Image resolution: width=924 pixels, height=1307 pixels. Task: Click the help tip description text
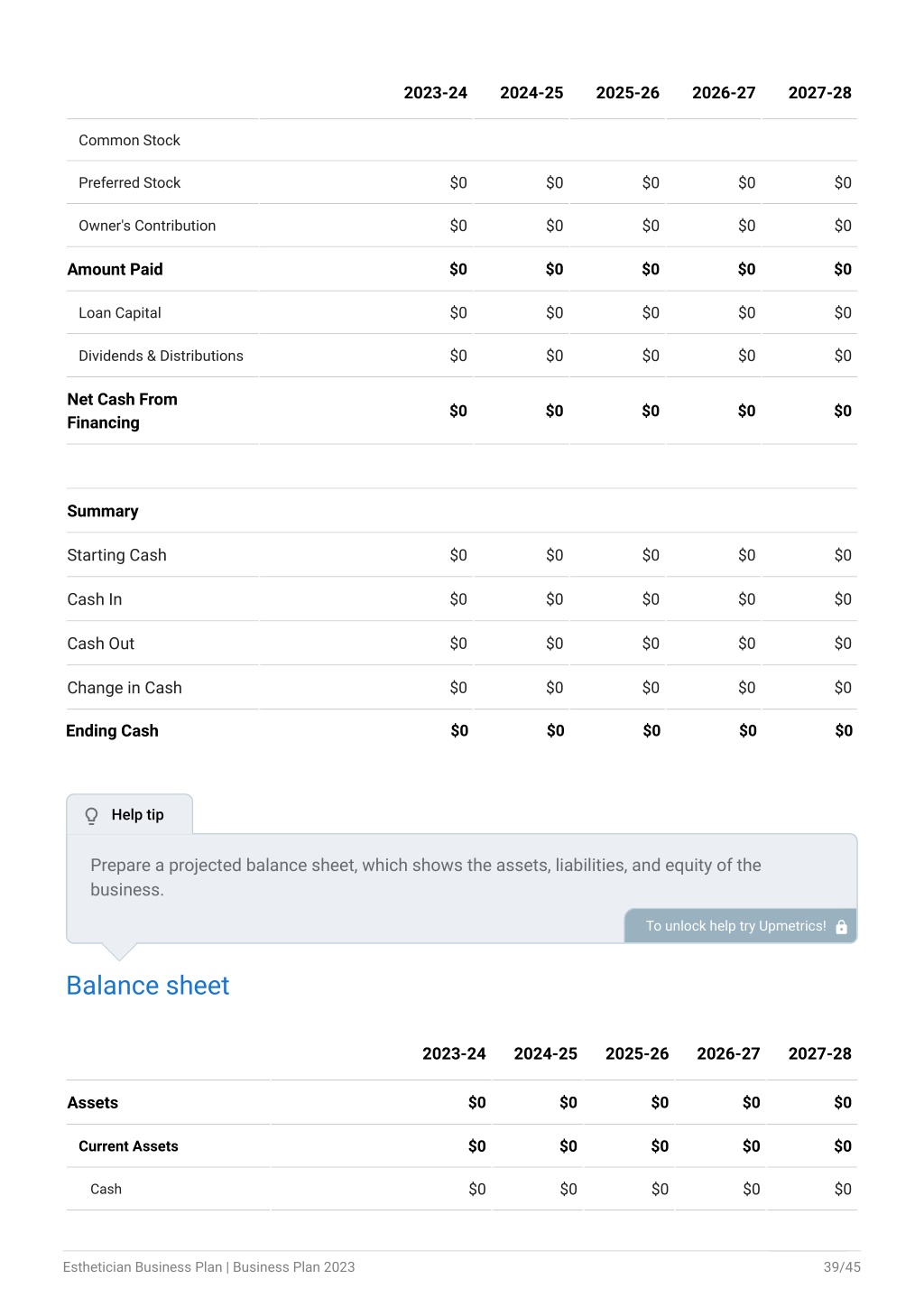[426, 877]
